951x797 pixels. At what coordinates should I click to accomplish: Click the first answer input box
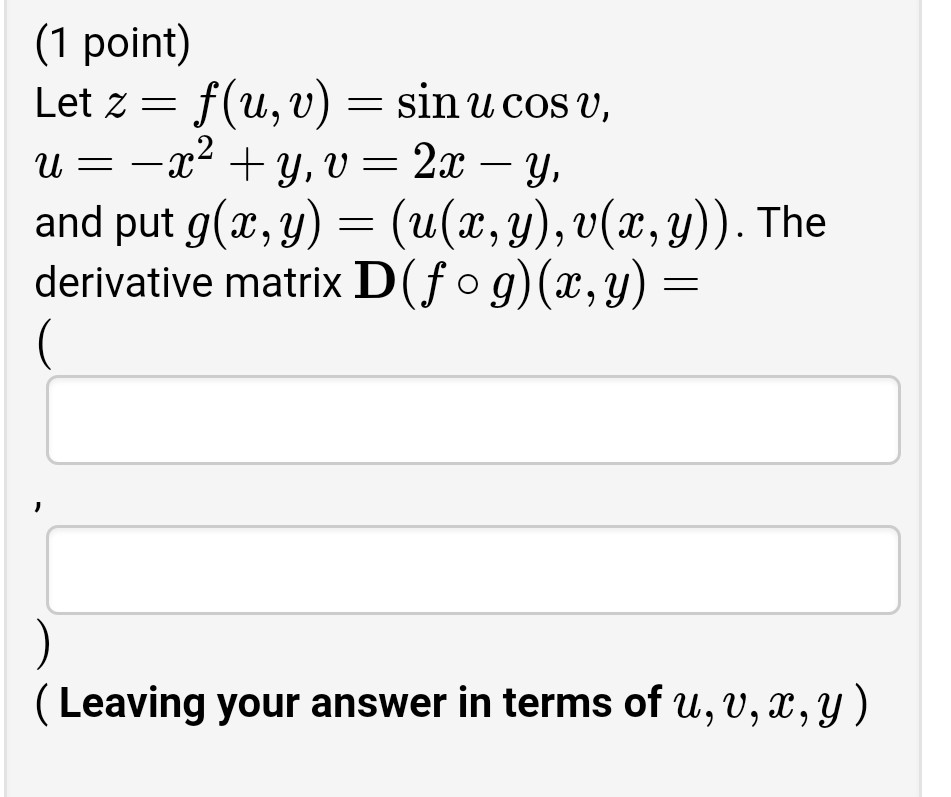point(473,420)
